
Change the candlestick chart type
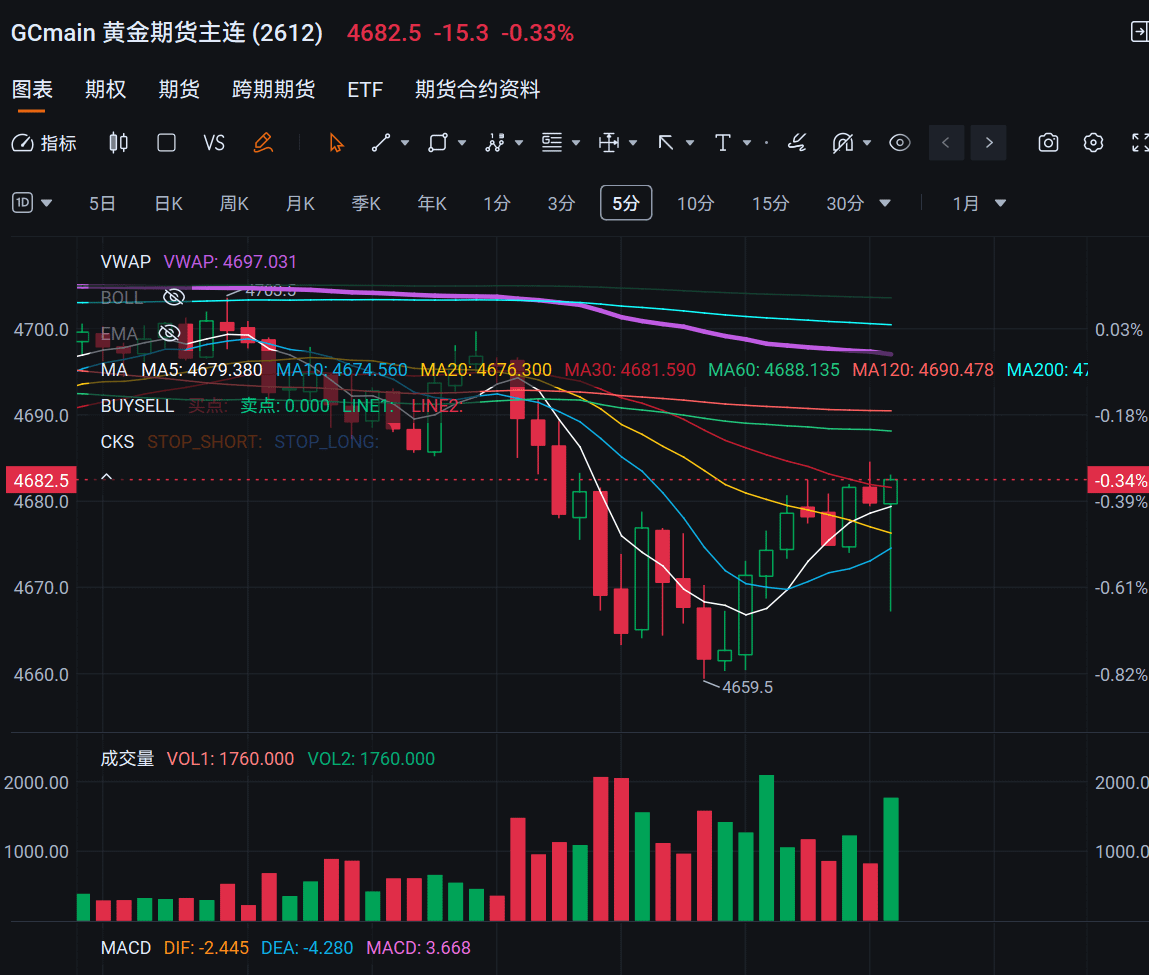[118, 143]
